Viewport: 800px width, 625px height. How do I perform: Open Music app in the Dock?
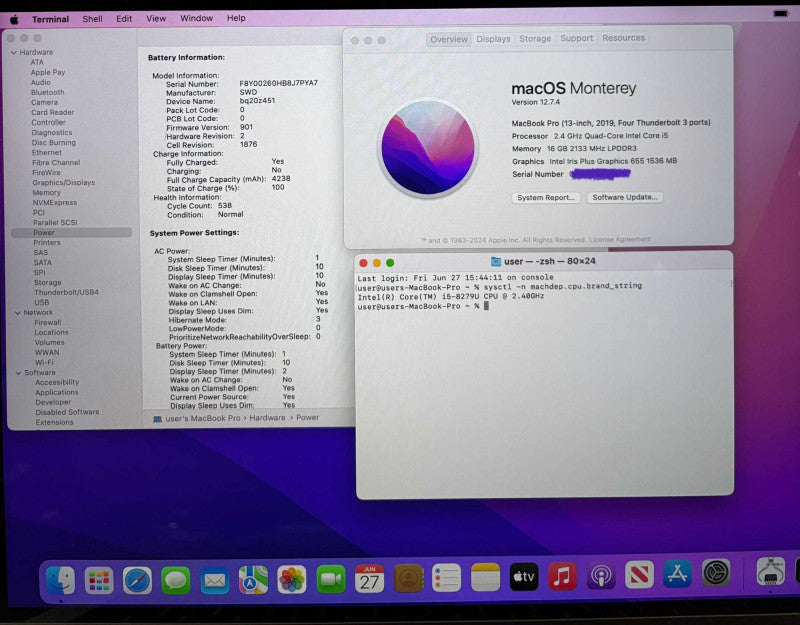pyautogui.click(x=562, y=576)
